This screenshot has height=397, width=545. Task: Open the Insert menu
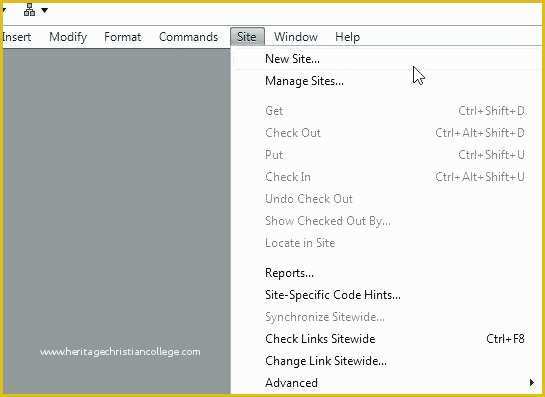pyautogui.click(x=17, y=37)
